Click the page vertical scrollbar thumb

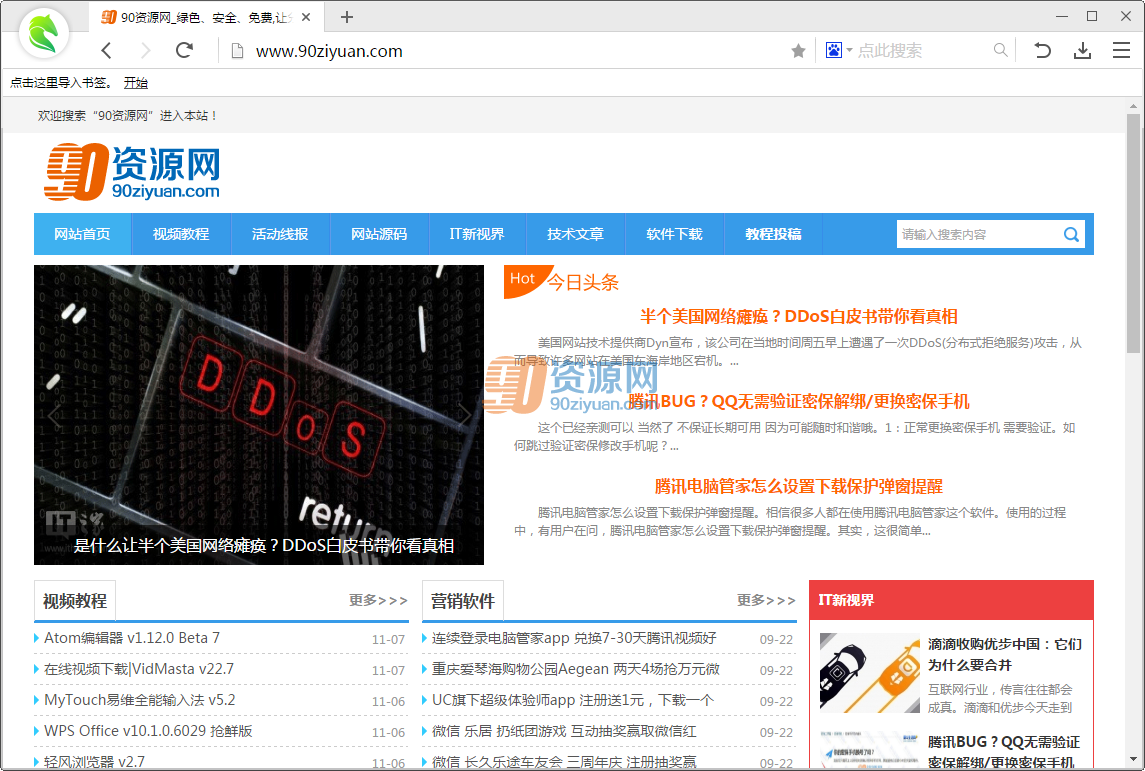coord(1133,234)
